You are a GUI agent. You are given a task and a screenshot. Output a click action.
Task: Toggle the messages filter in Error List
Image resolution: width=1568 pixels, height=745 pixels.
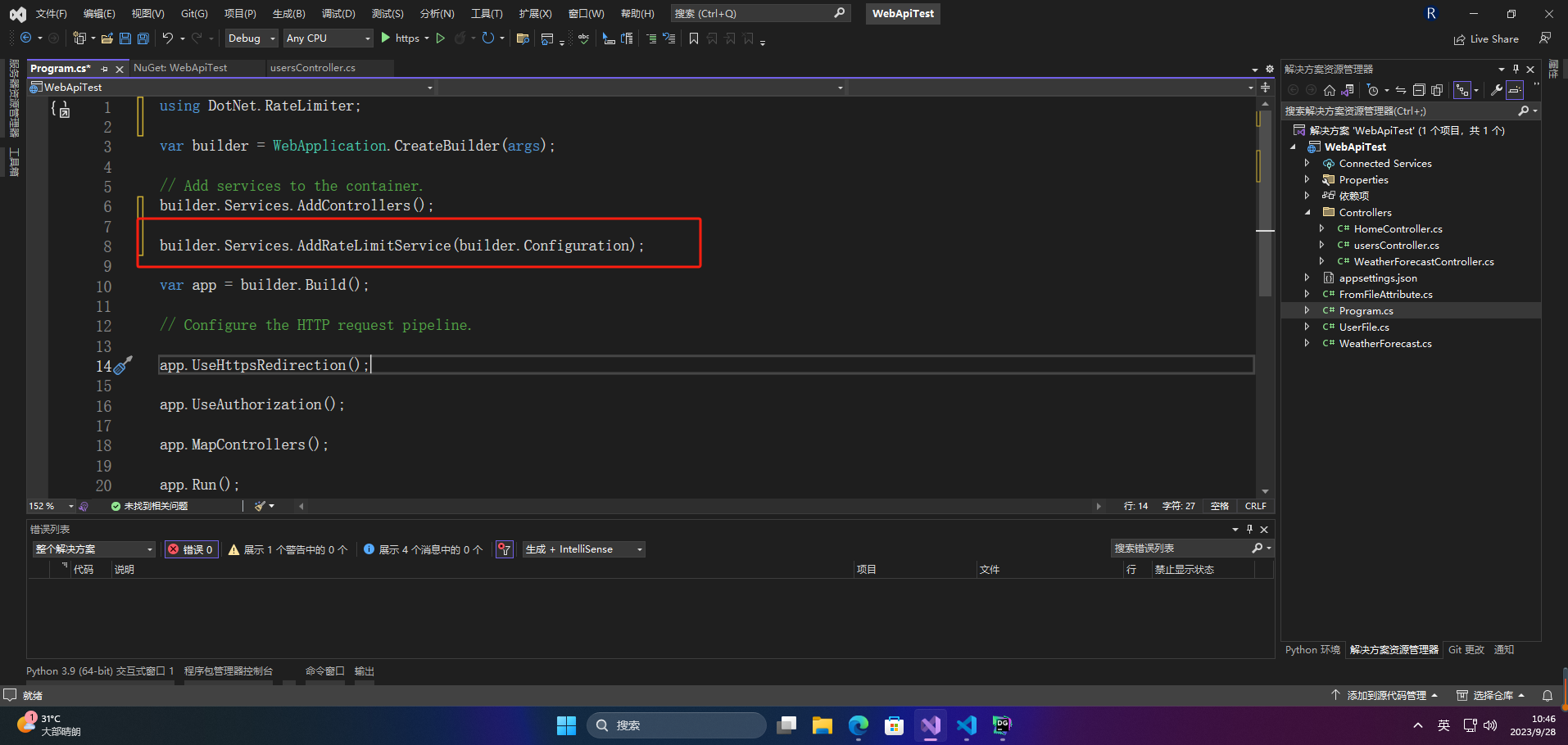[424, 549]
